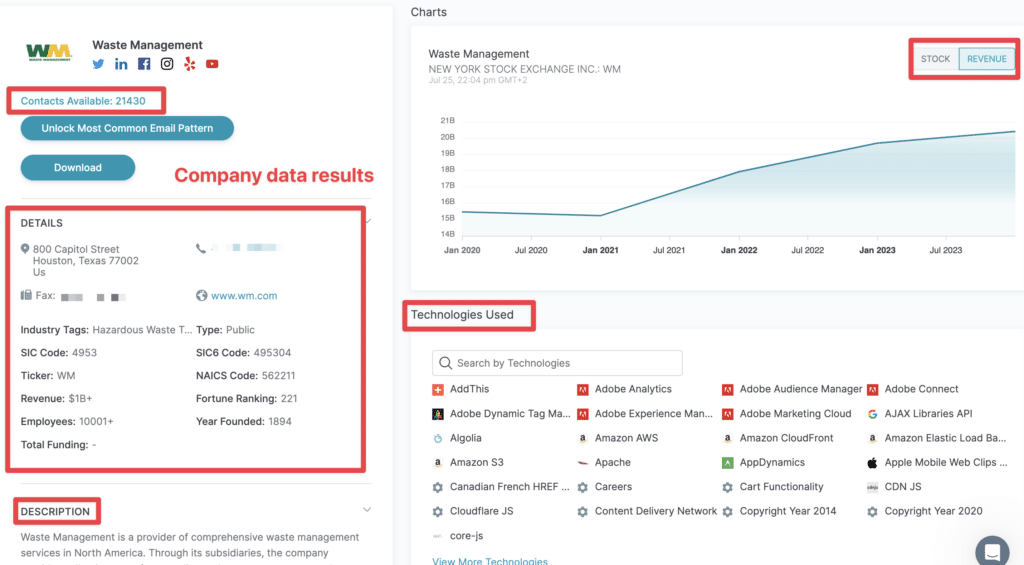Viewport: 1024px width, 565px height.
Task: Open Waste Management's Twitter profile icon
Action: click(x=98, y=64)
